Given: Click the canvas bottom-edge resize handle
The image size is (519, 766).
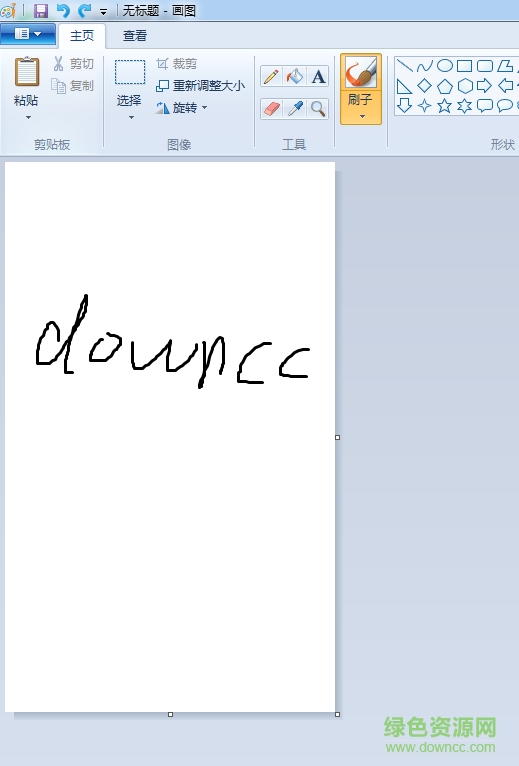Looking at the screenshot, I should pyautogui.click(x=171, y=714).
